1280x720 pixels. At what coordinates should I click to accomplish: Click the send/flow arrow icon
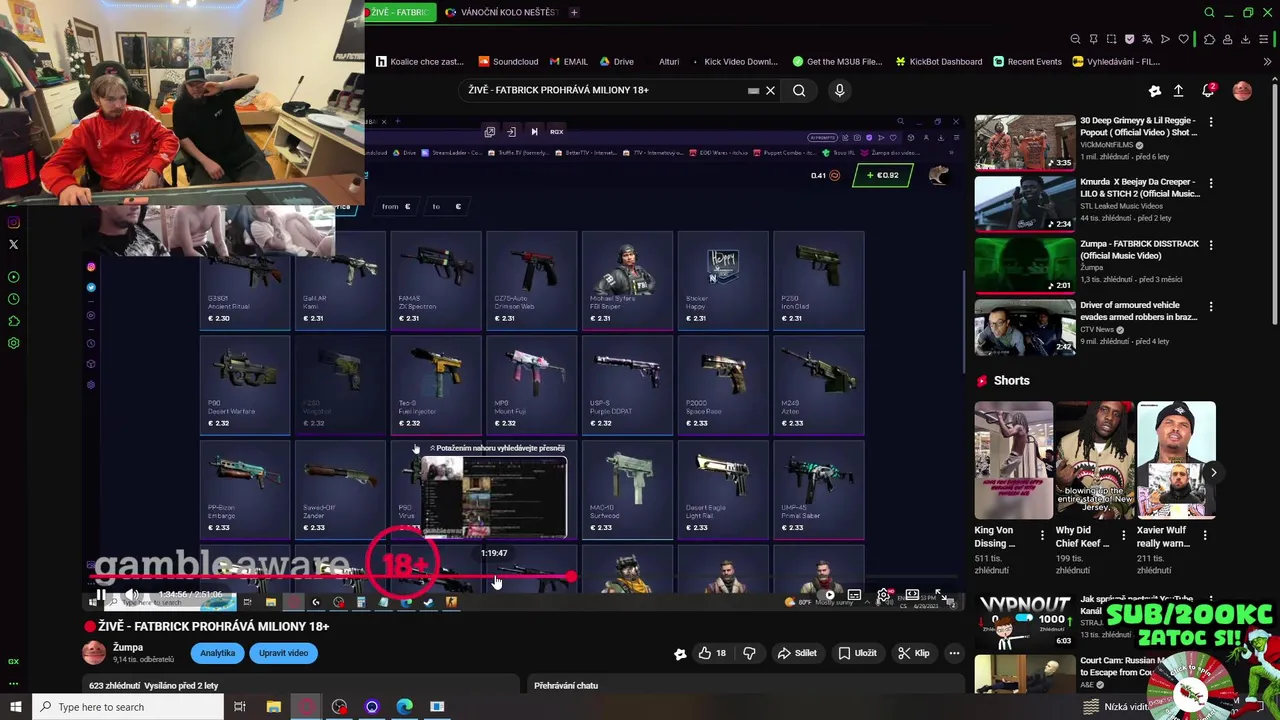[1165, 39]
